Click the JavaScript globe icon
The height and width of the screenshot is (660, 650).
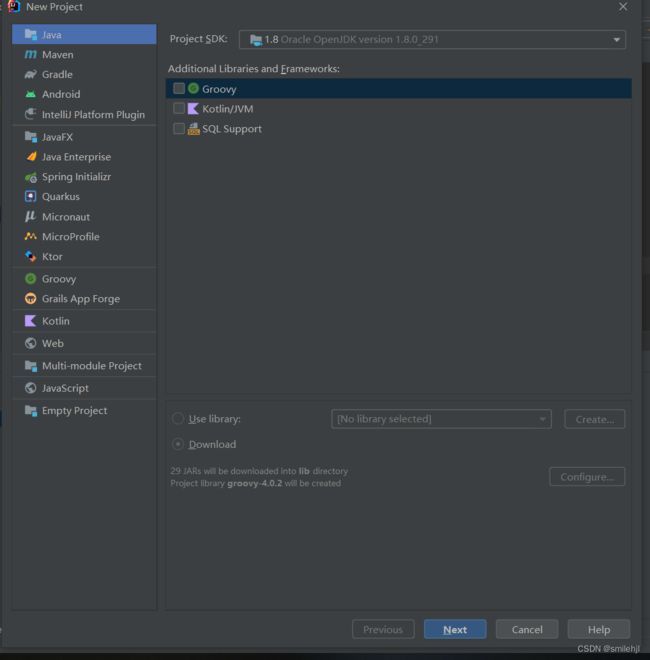click(31, 388)
